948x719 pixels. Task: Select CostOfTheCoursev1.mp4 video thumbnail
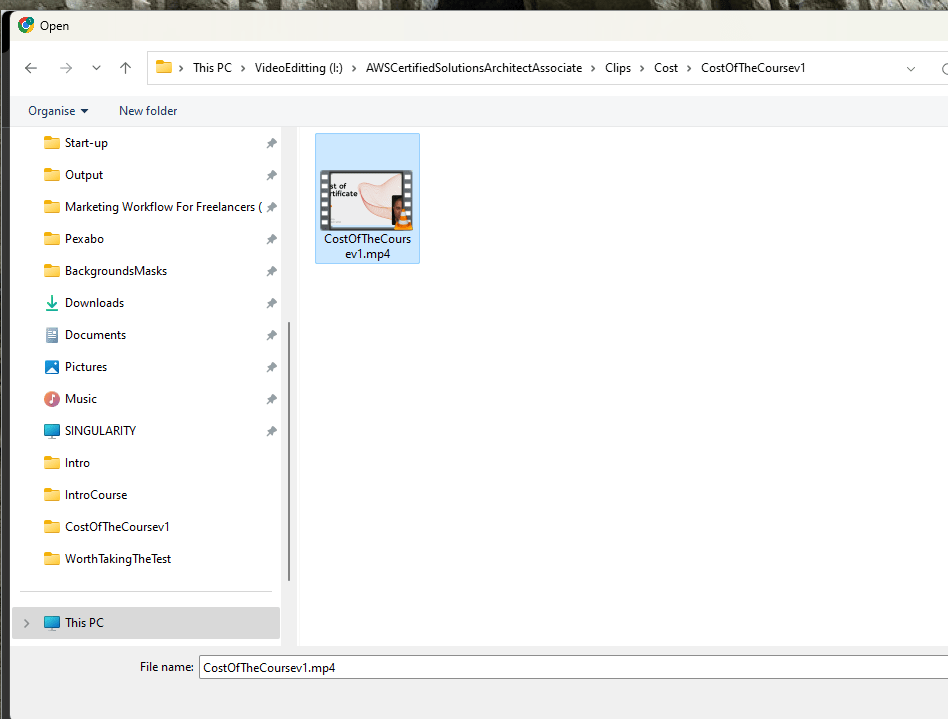tap(366, 200)
